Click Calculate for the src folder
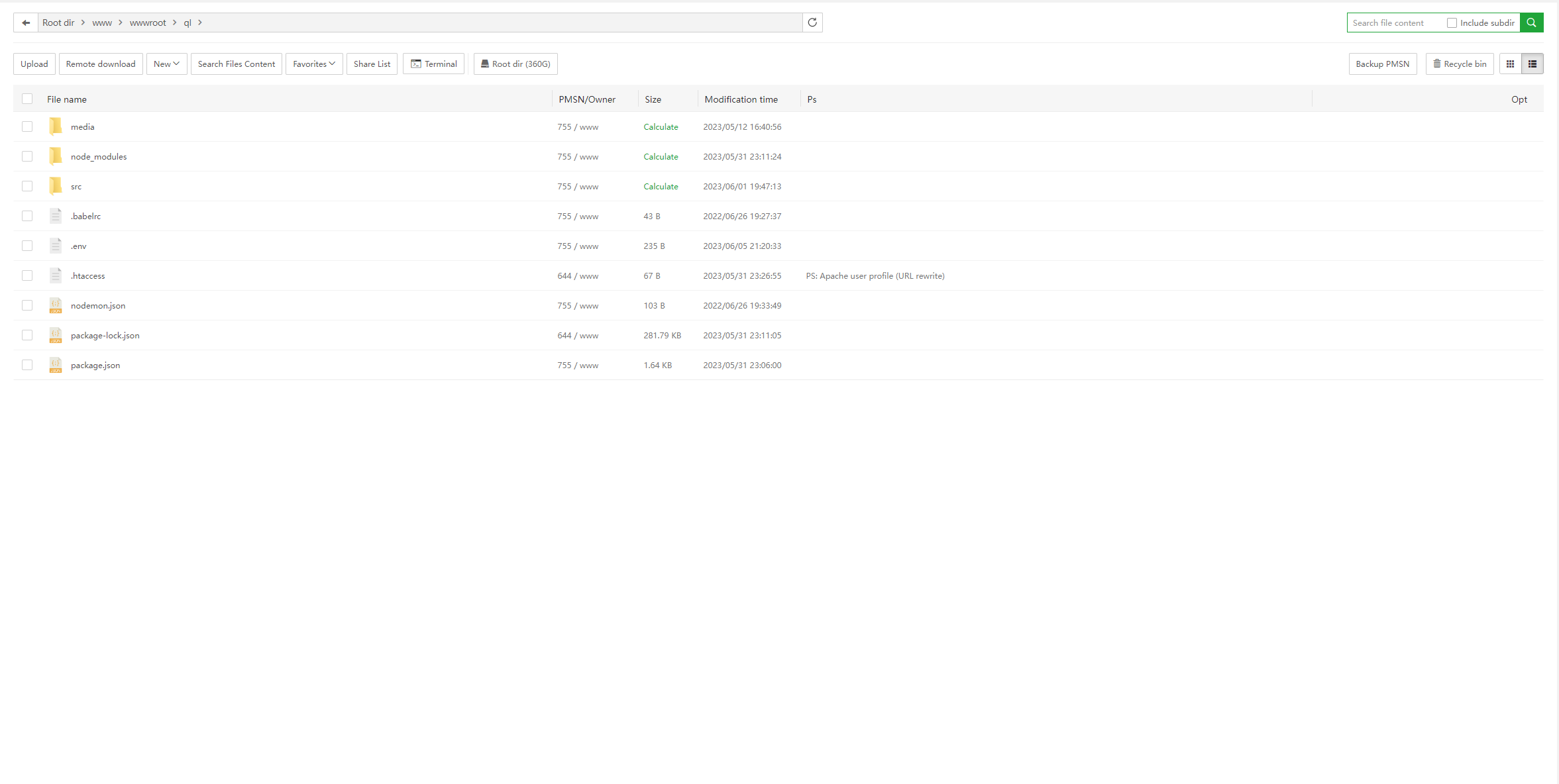 pos(661,187)
